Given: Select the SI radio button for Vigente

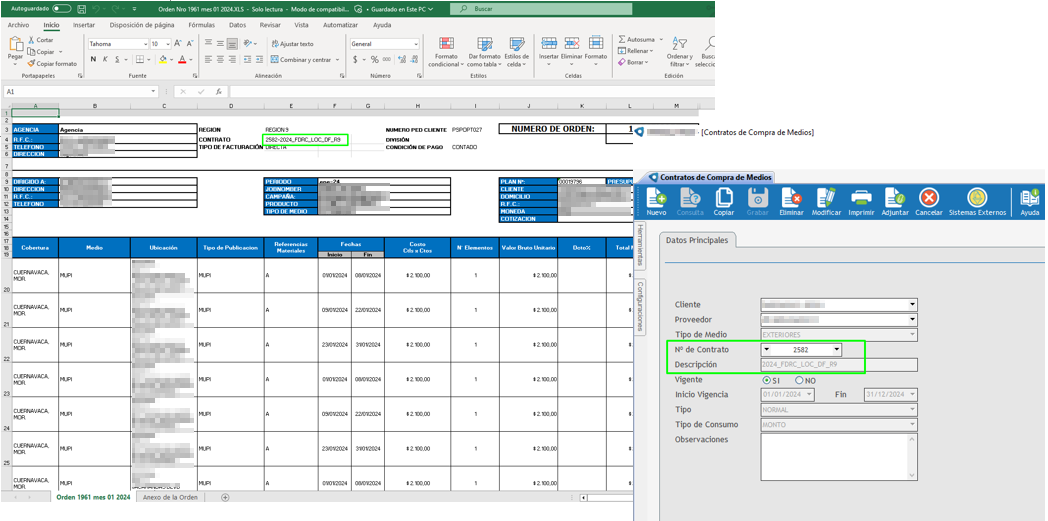Looking at the screenshot, I should 767,380.
